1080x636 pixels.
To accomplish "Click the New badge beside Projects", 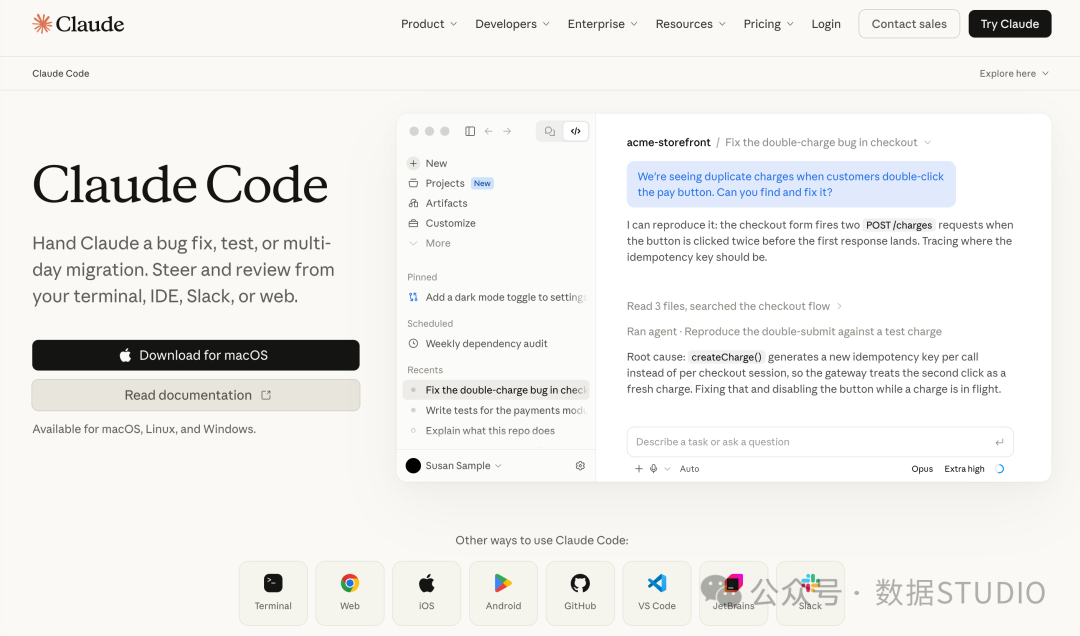I will [482, 183].
